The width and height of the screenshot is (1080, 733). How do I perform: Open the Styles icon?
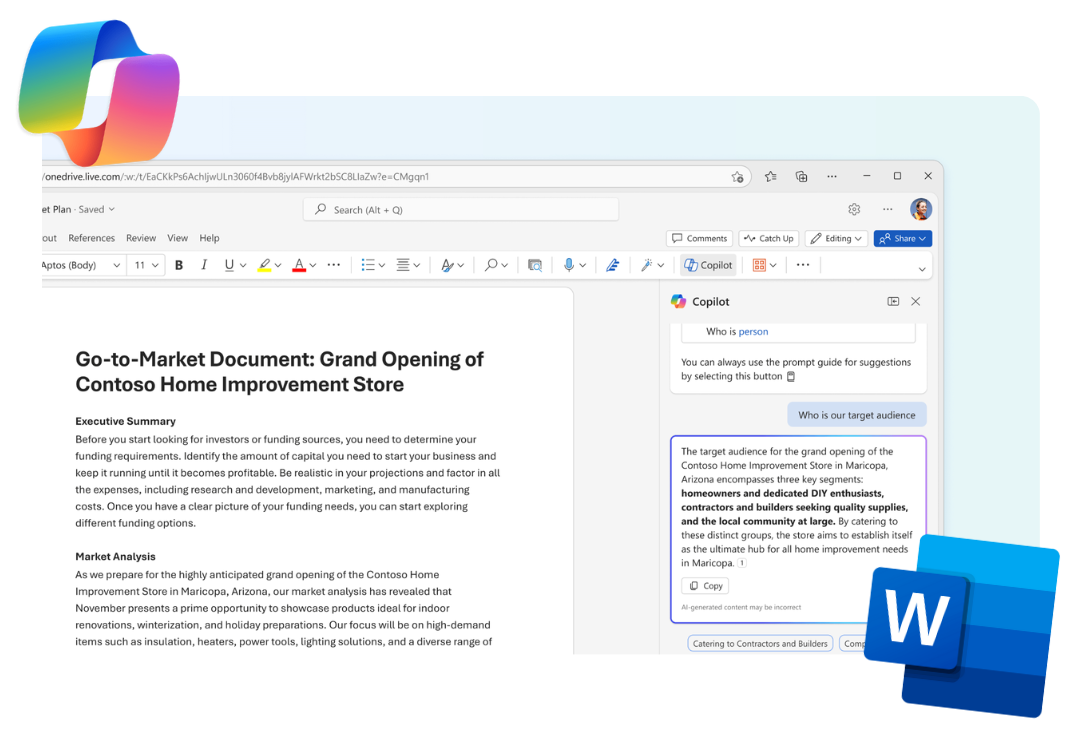[448, 265]
